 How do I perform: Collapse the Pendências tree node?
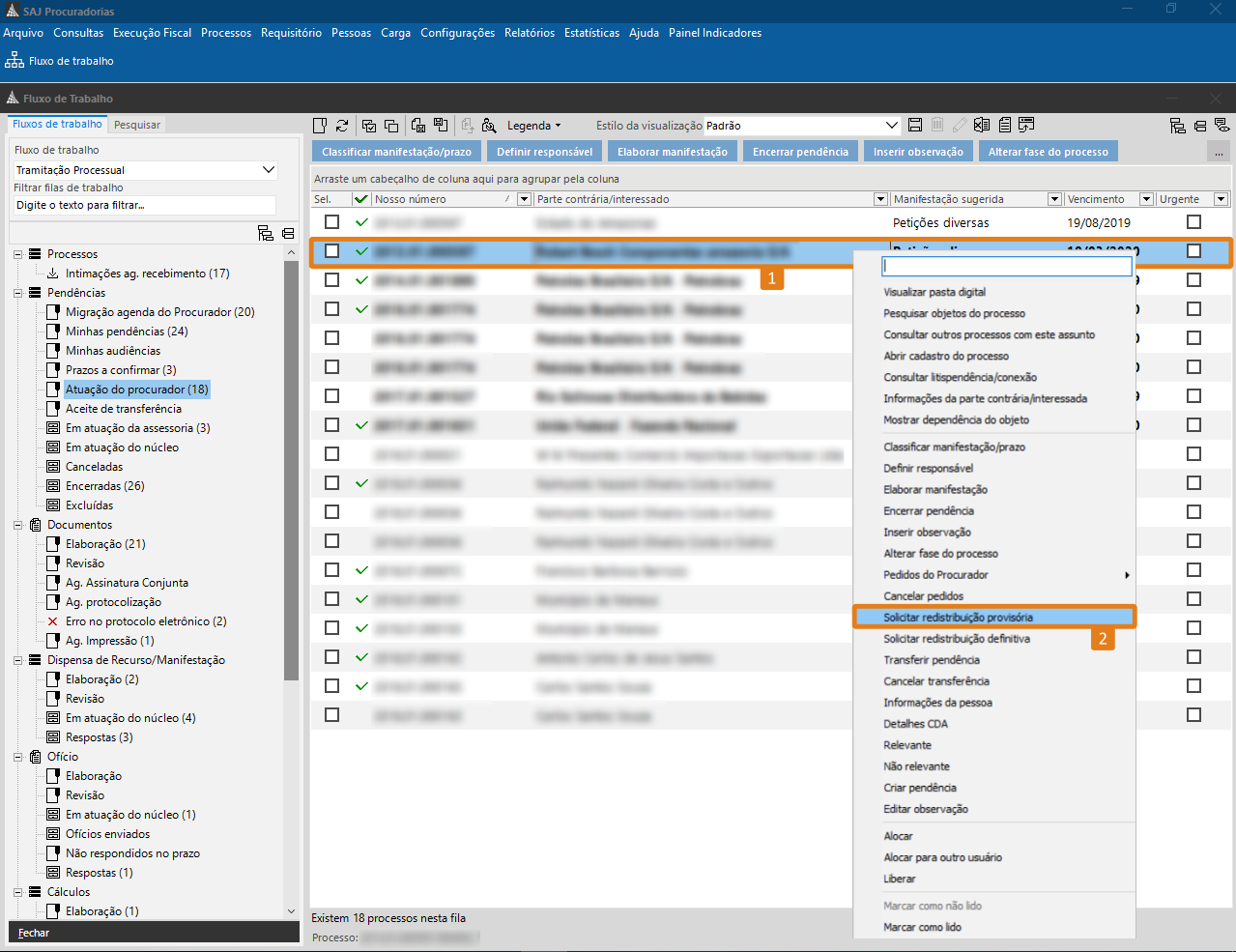click(x=18, y=293)
